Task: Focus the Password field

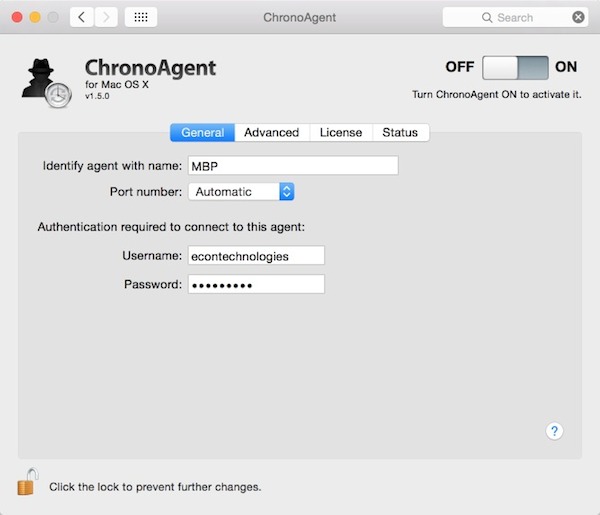Action: tap(256, 284)
